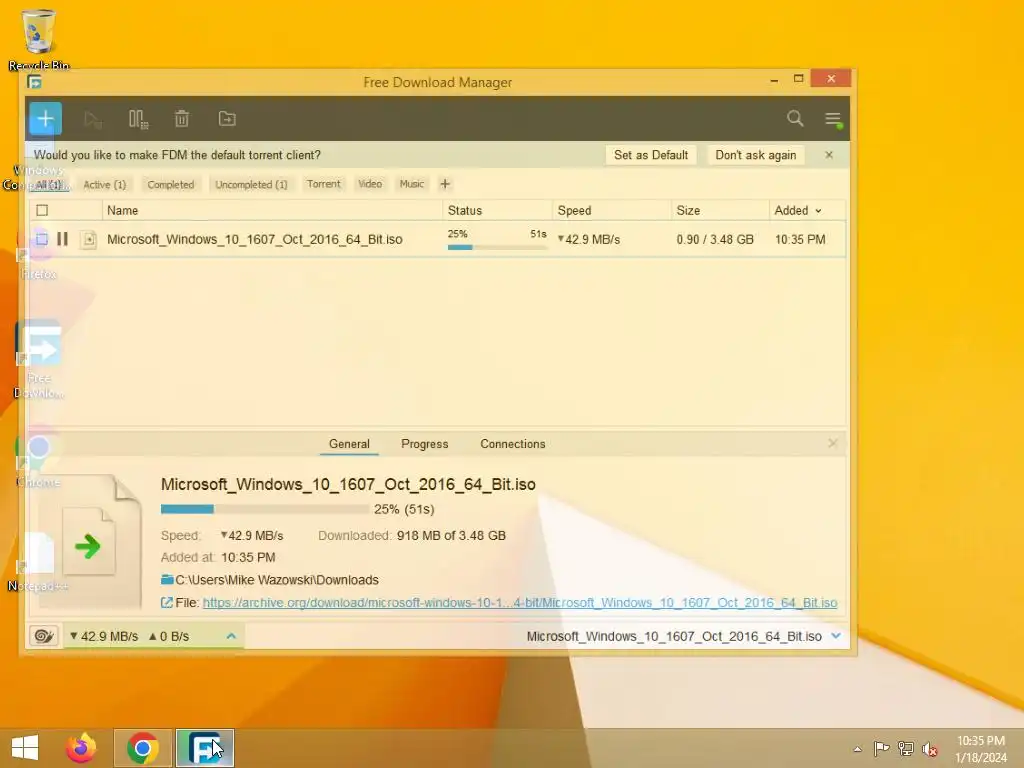This screenshot has height=768, width=1024.
Task: Click move to folder toolbar icon
Action: point(227,119)
